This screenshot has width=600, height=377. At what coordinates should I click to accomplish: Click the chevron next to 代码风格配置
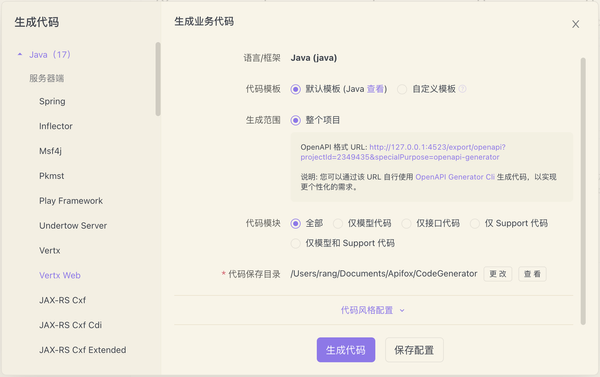point(402,310)
